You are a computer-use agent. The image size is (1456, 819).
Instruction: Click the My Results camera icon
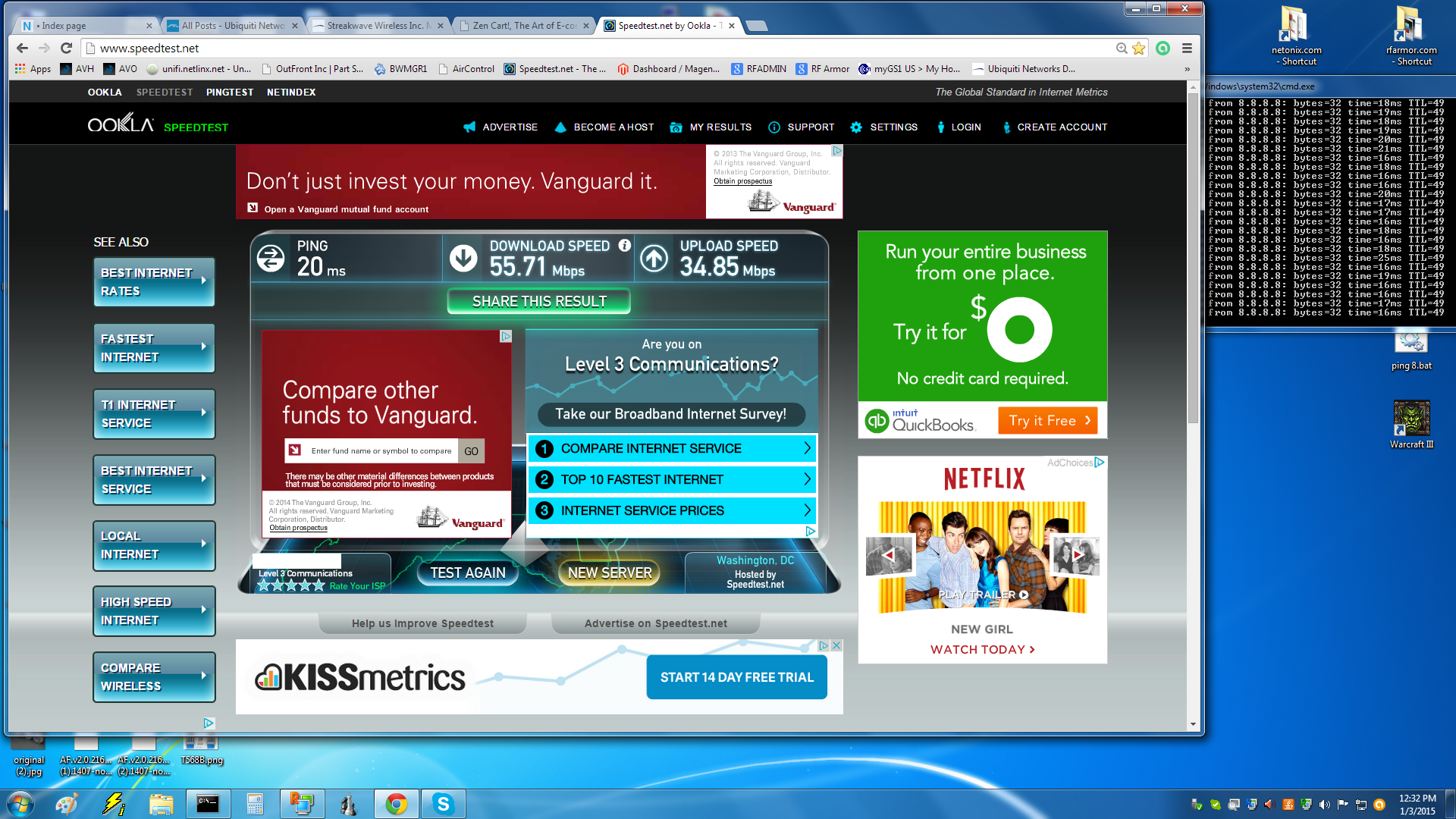[676, 127]
